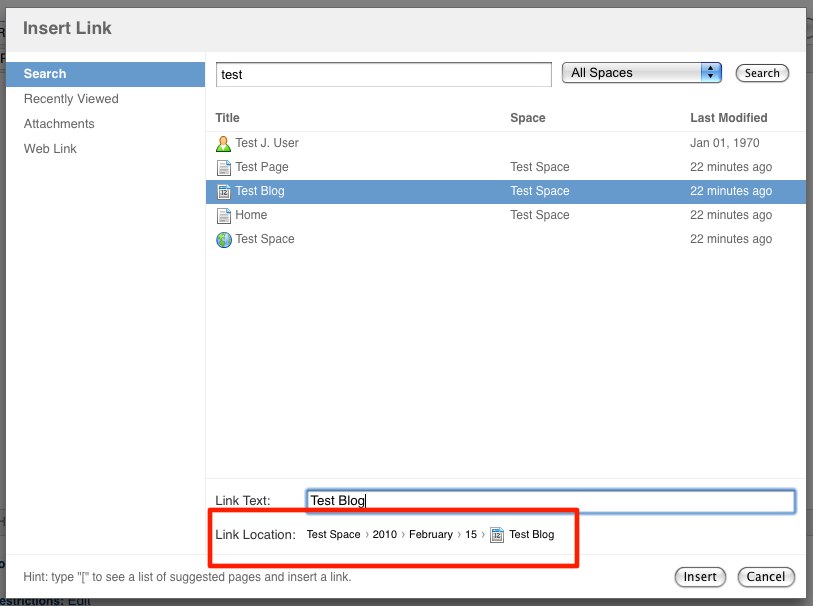Viewport: 813px width, 606px height.
Task: Click 'Test Blog' in Link Location breadcrumb
Action: (x=531, y=534)
